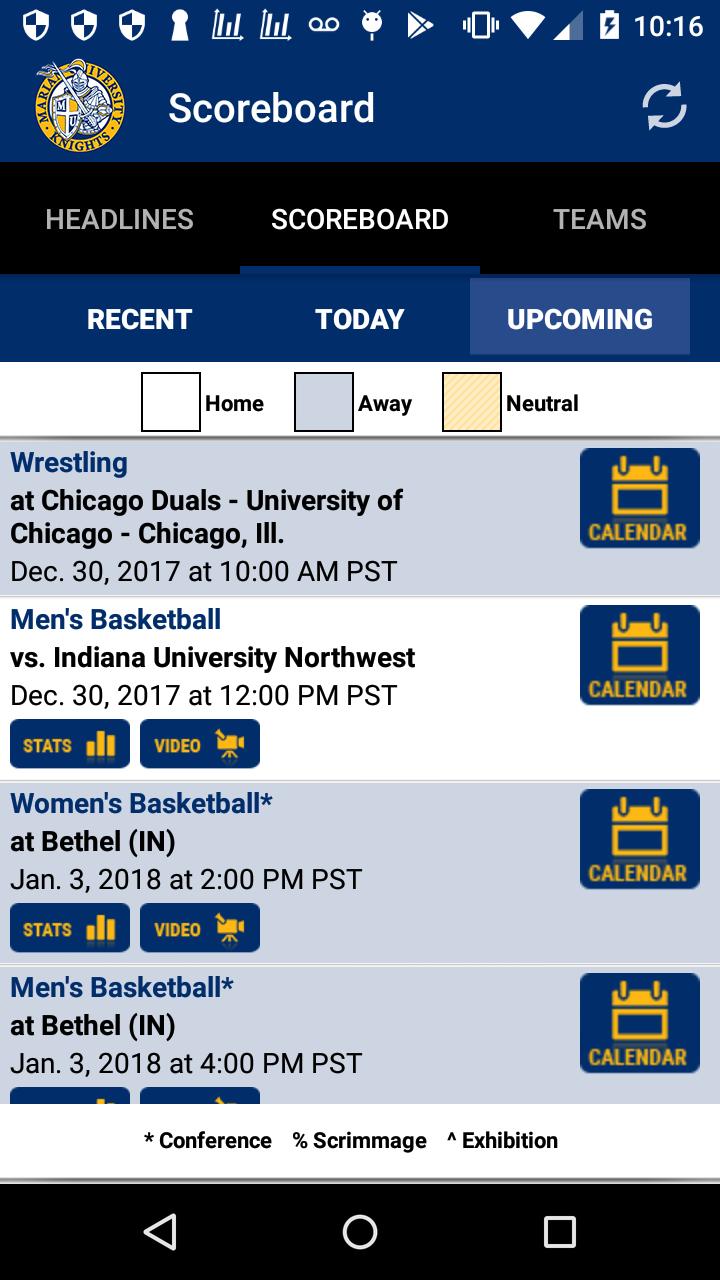Open stats for Indiana University Northwest game
The image size is (720, 1280).
(70, 744)
